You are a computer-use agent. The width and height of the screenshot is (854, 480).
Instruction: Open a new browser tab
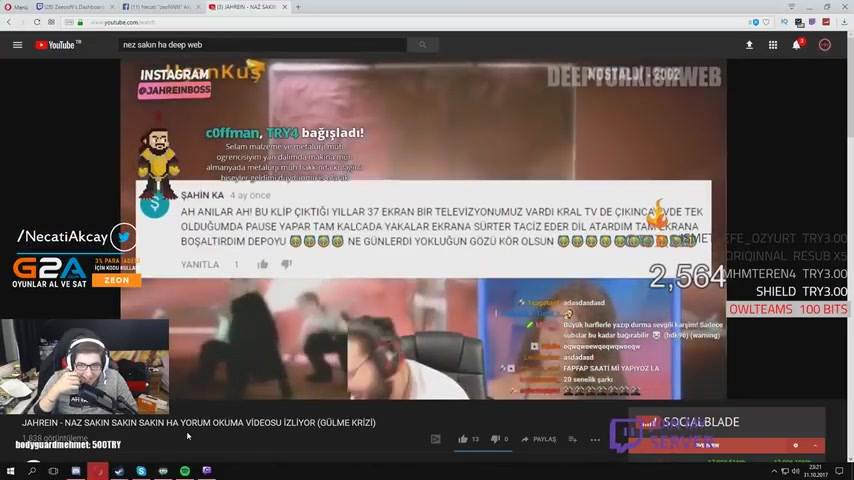(298, 7)
